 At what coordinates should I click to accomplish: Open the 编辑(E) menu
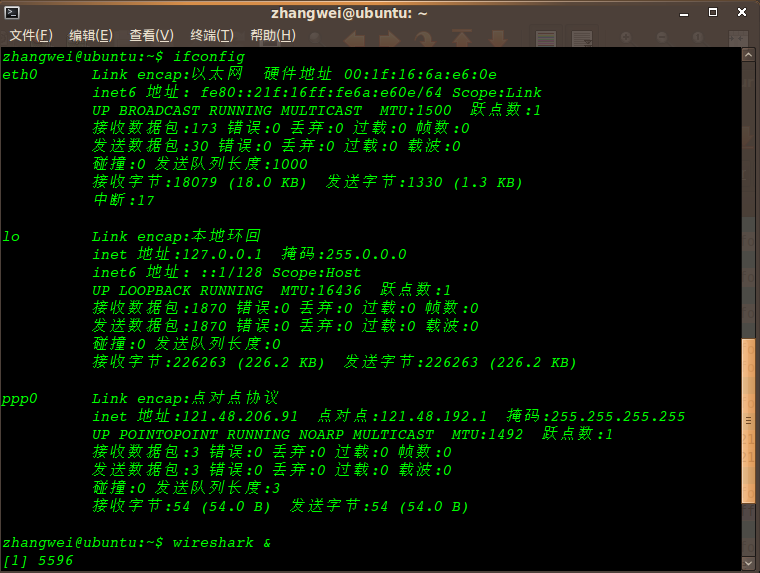tap(91, 35)
